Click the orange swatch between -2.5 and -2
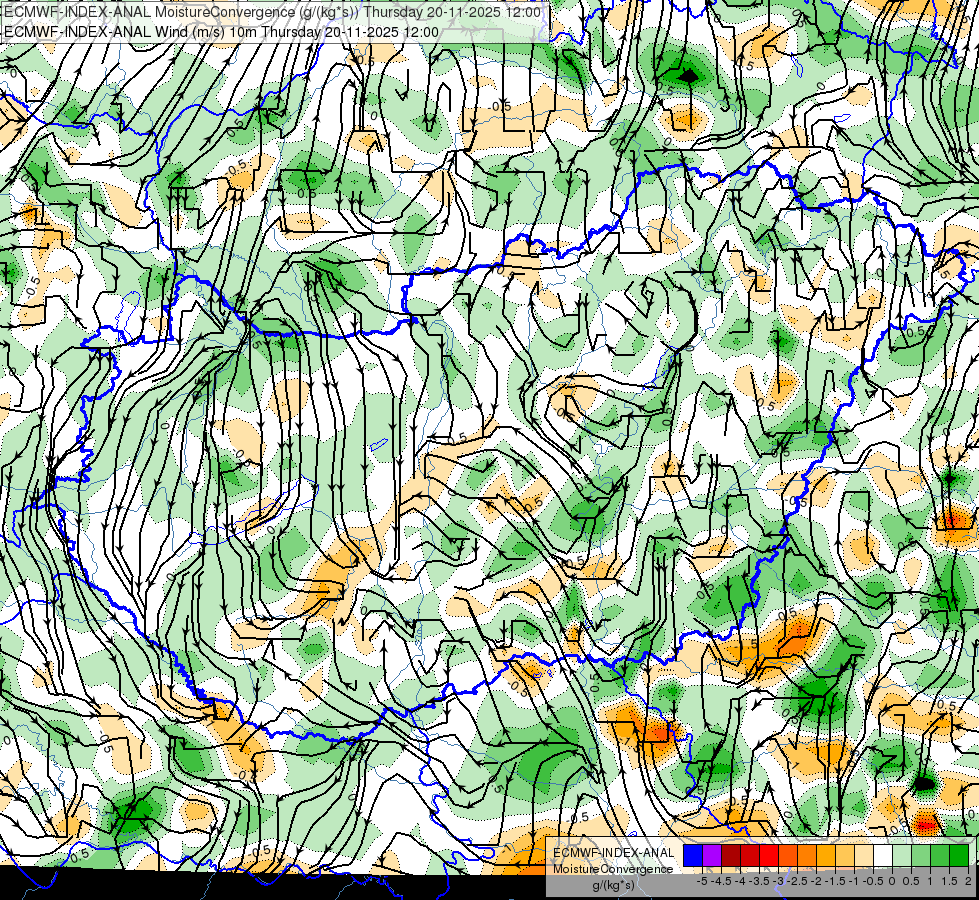The width and height of the screenshot is (979, 900). point(807,856)
